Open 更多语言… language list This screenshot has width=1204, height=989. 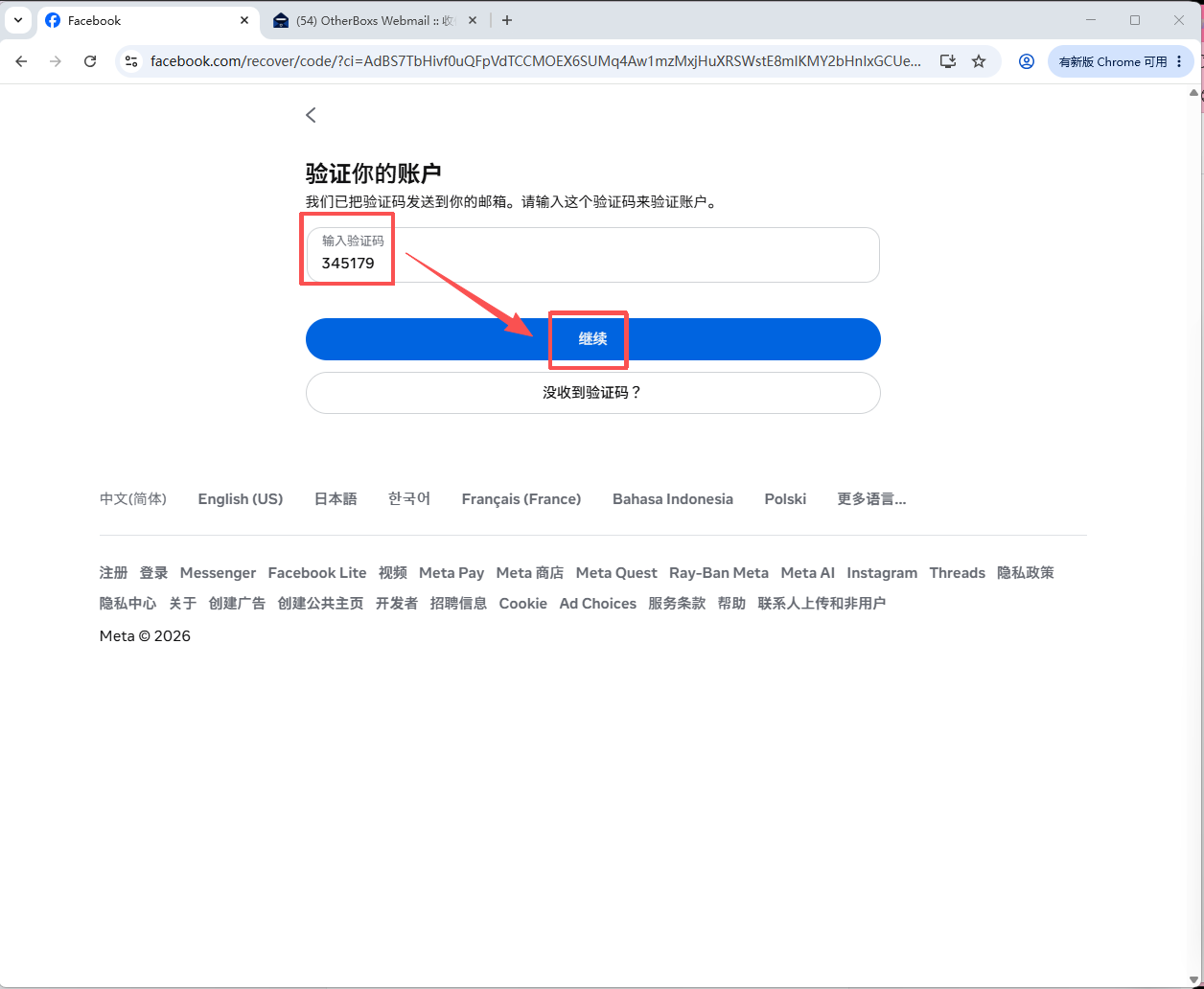point(871,499)
